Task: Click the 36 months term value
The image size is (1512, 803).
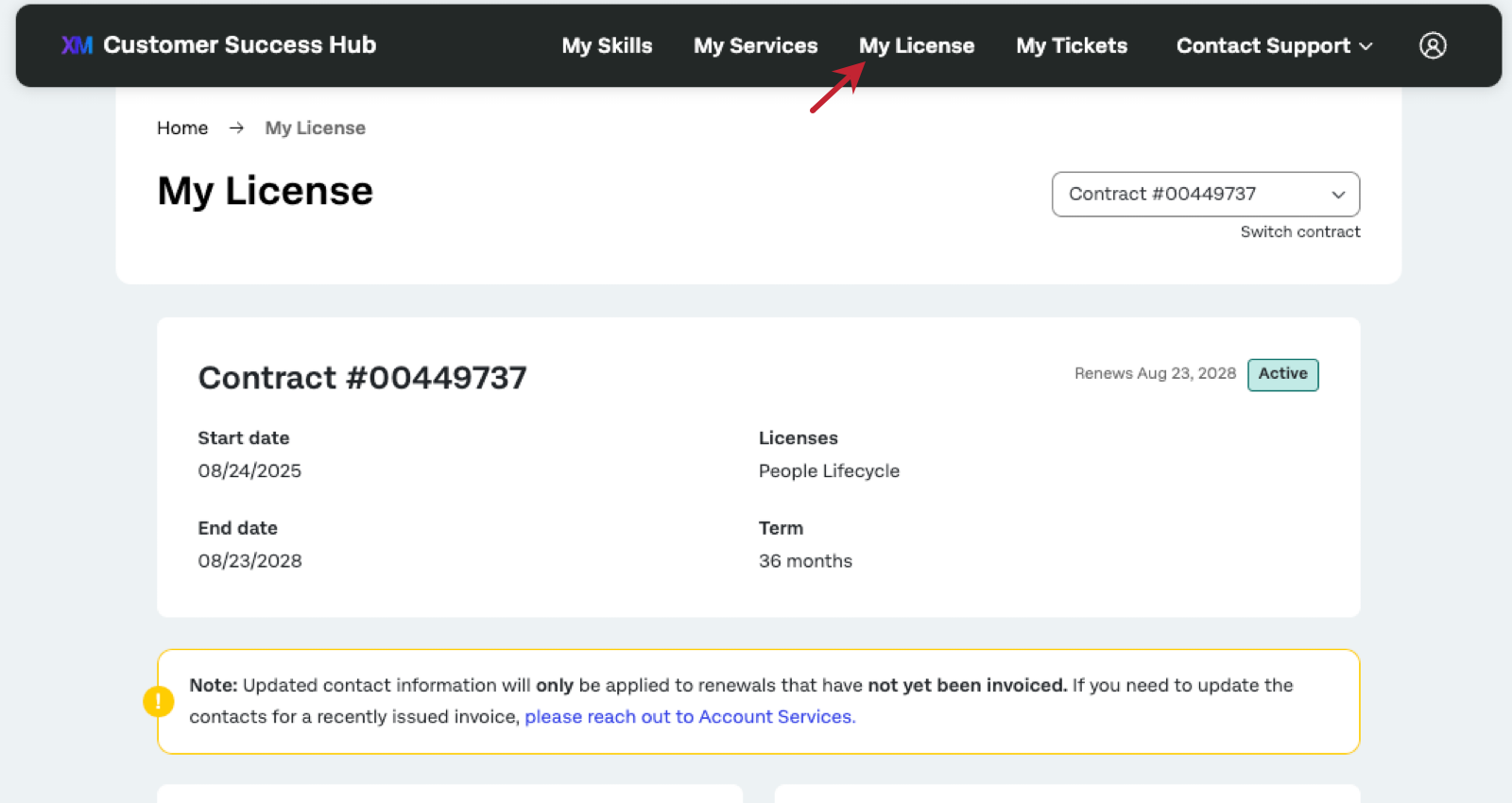Action: pyautogui.click(x=805, y=560)
